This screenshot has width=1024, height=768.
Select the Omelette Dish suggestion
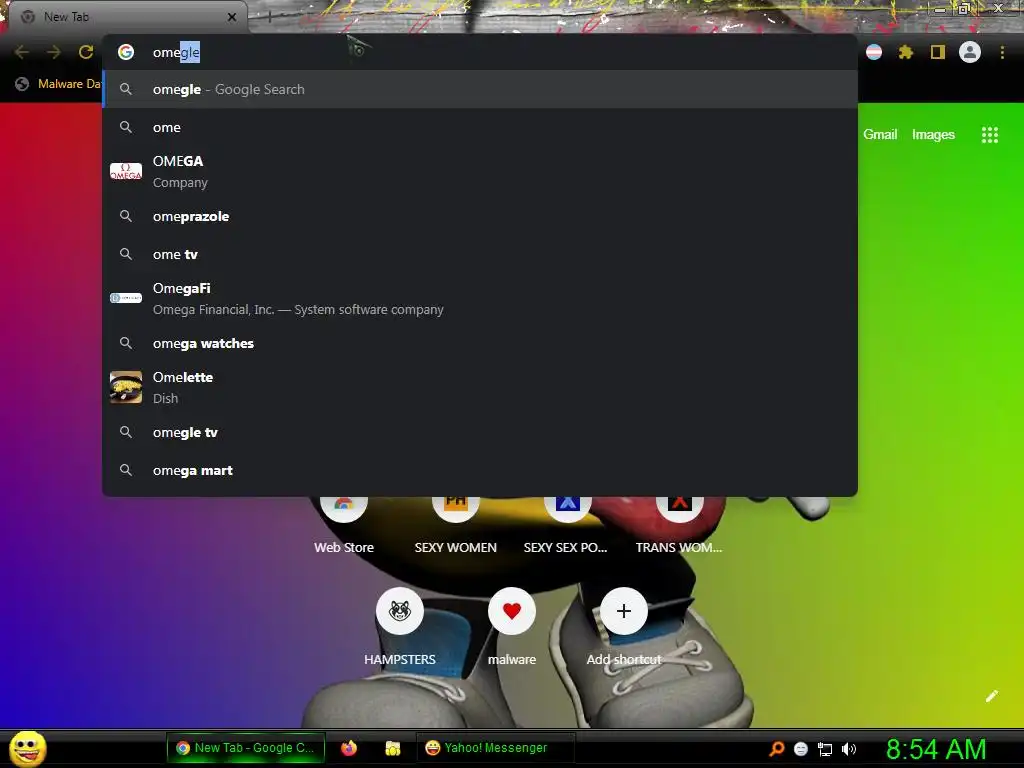pos(480,387)
